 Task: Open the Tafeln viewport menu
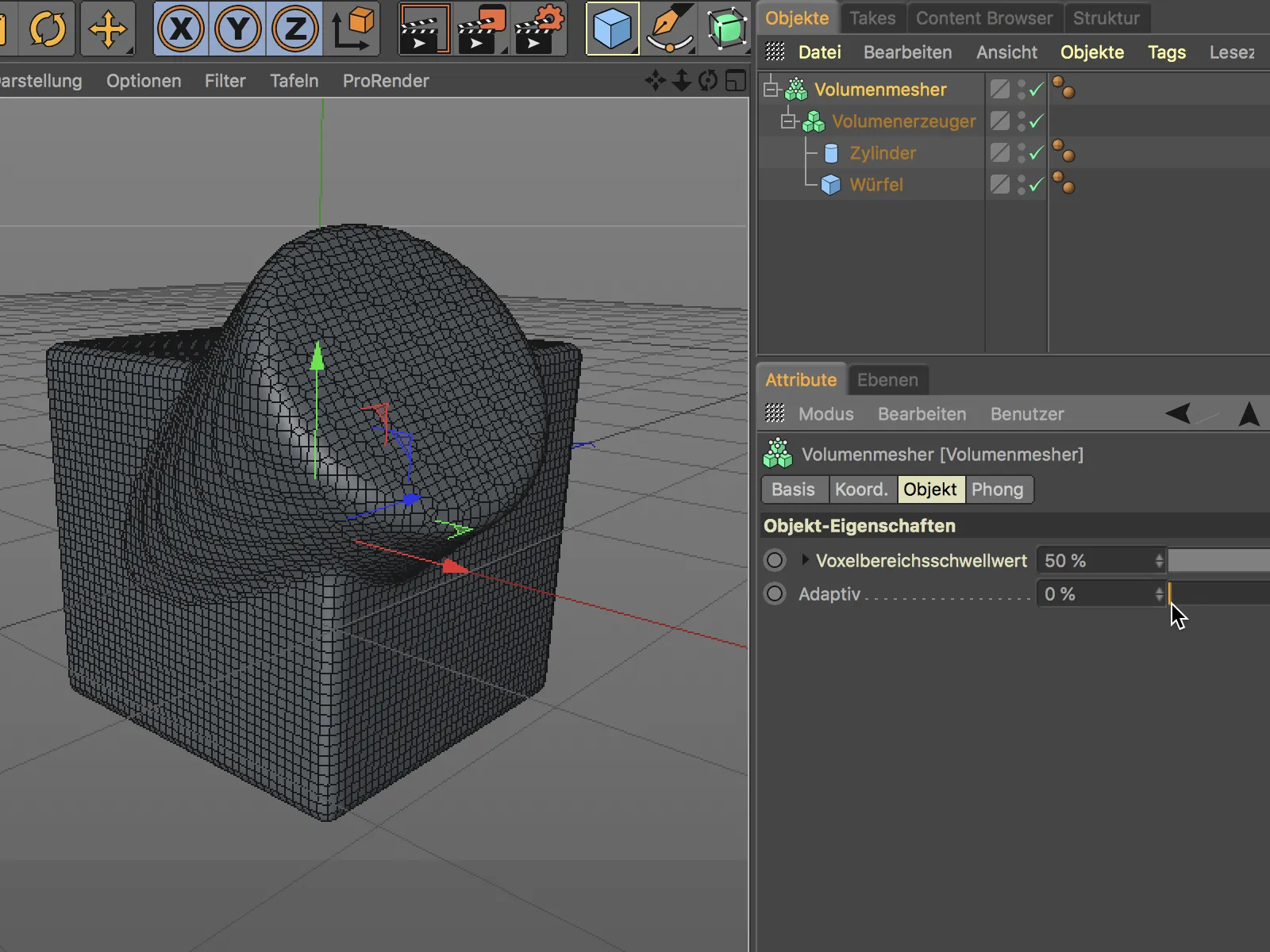coord(294,81)
